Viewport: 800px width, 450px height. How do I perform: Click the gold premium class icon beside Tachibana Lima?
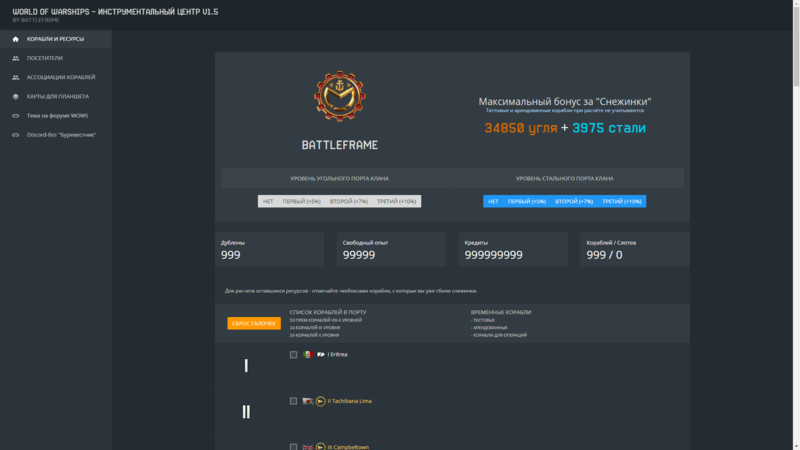320,402
